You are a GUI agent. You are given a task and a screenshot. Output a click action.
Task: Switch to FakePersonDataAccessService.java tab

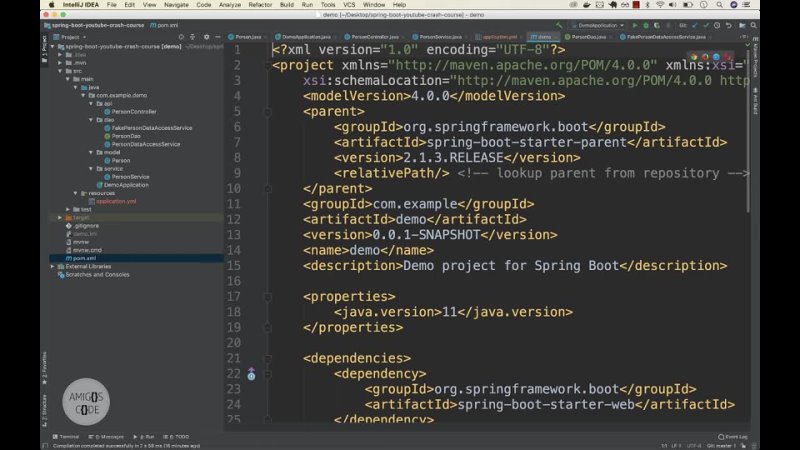[666, 37]
